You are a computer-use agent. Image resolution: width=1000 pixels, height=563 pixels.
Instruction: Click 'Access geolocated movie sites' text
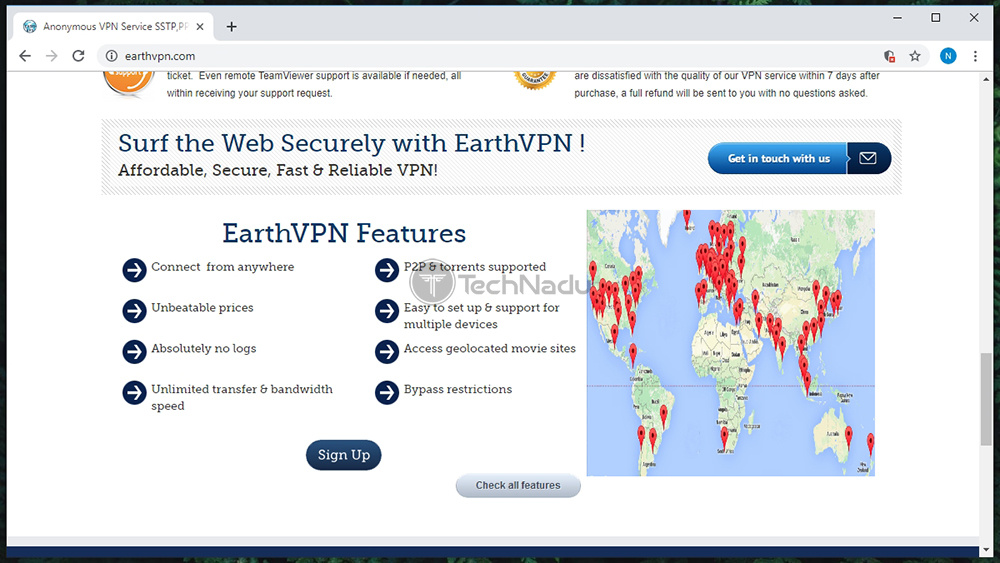(490, 349)
